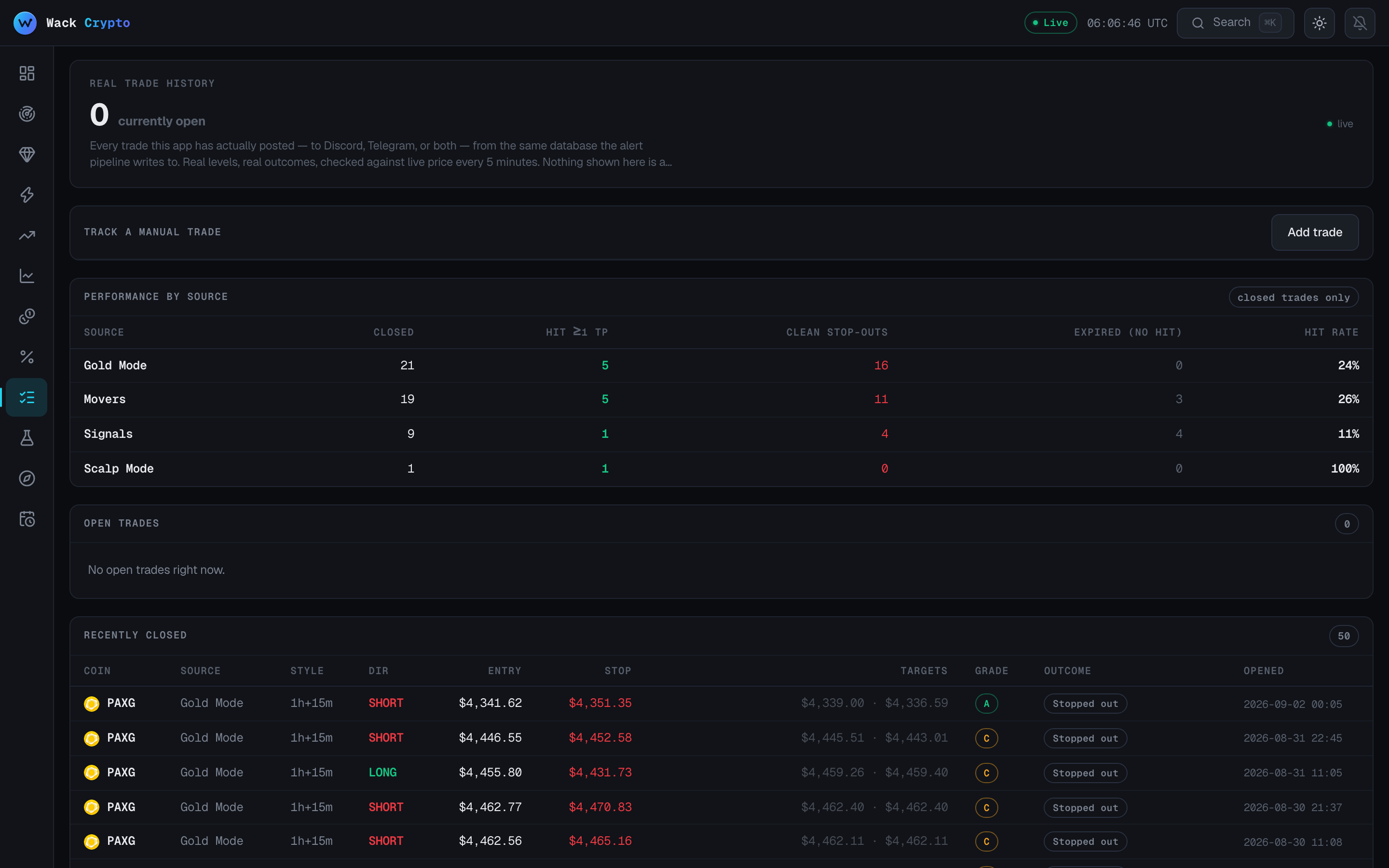Toggle the light theme sun button
This screenshot has height=868, width=1389.
[x=1319, y=23]
